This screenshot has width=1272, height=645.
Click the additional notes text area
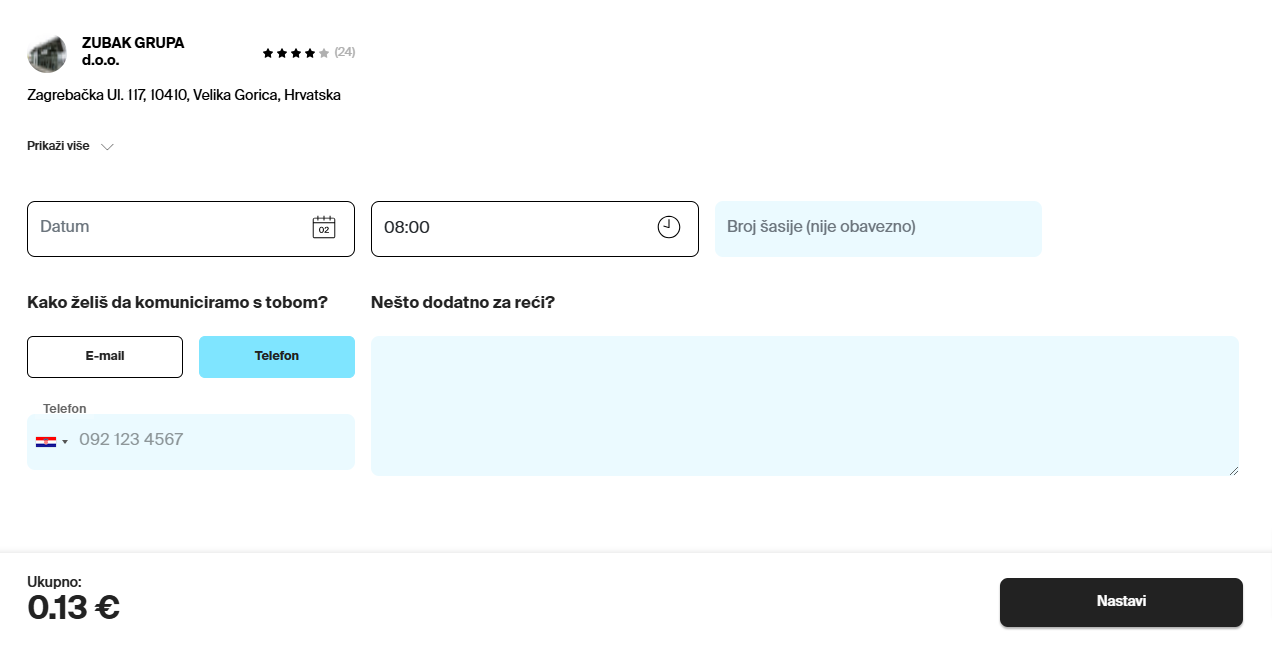point(805,406)
